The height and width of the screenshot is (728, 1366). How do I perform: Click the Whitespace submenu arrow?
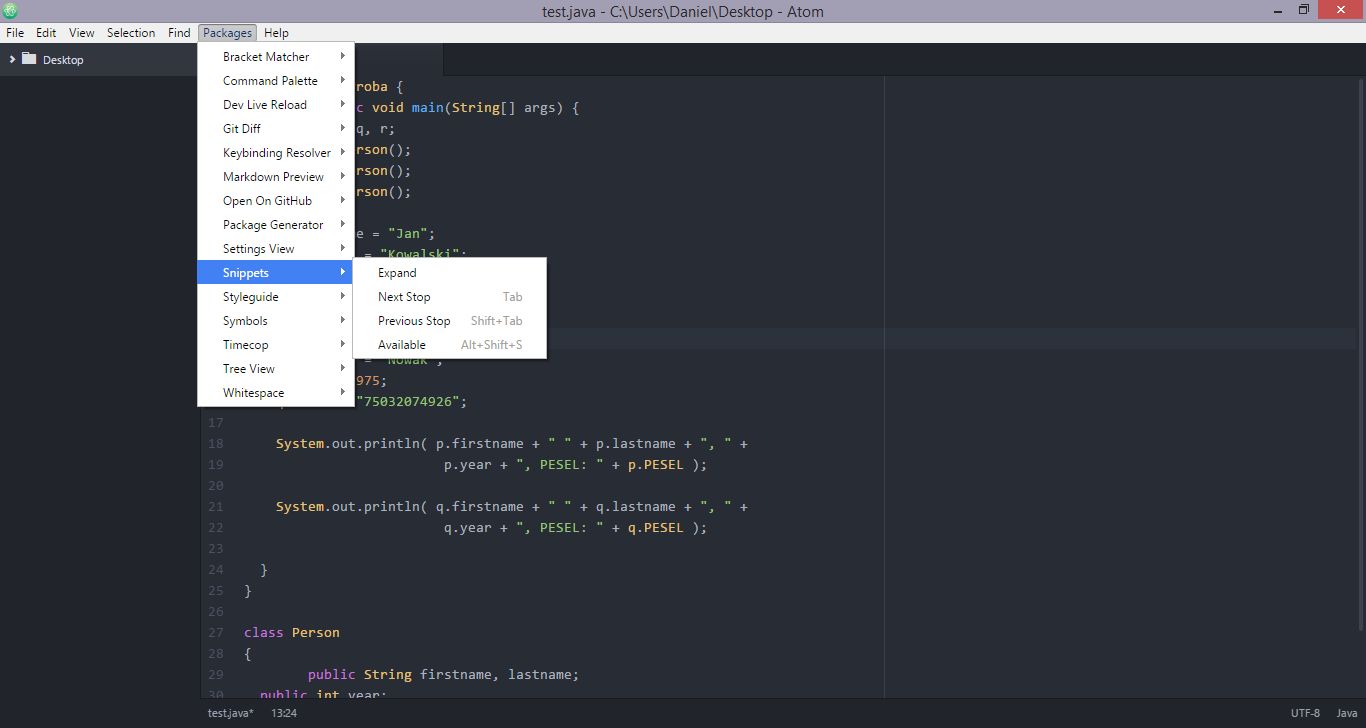click(342, 393)
